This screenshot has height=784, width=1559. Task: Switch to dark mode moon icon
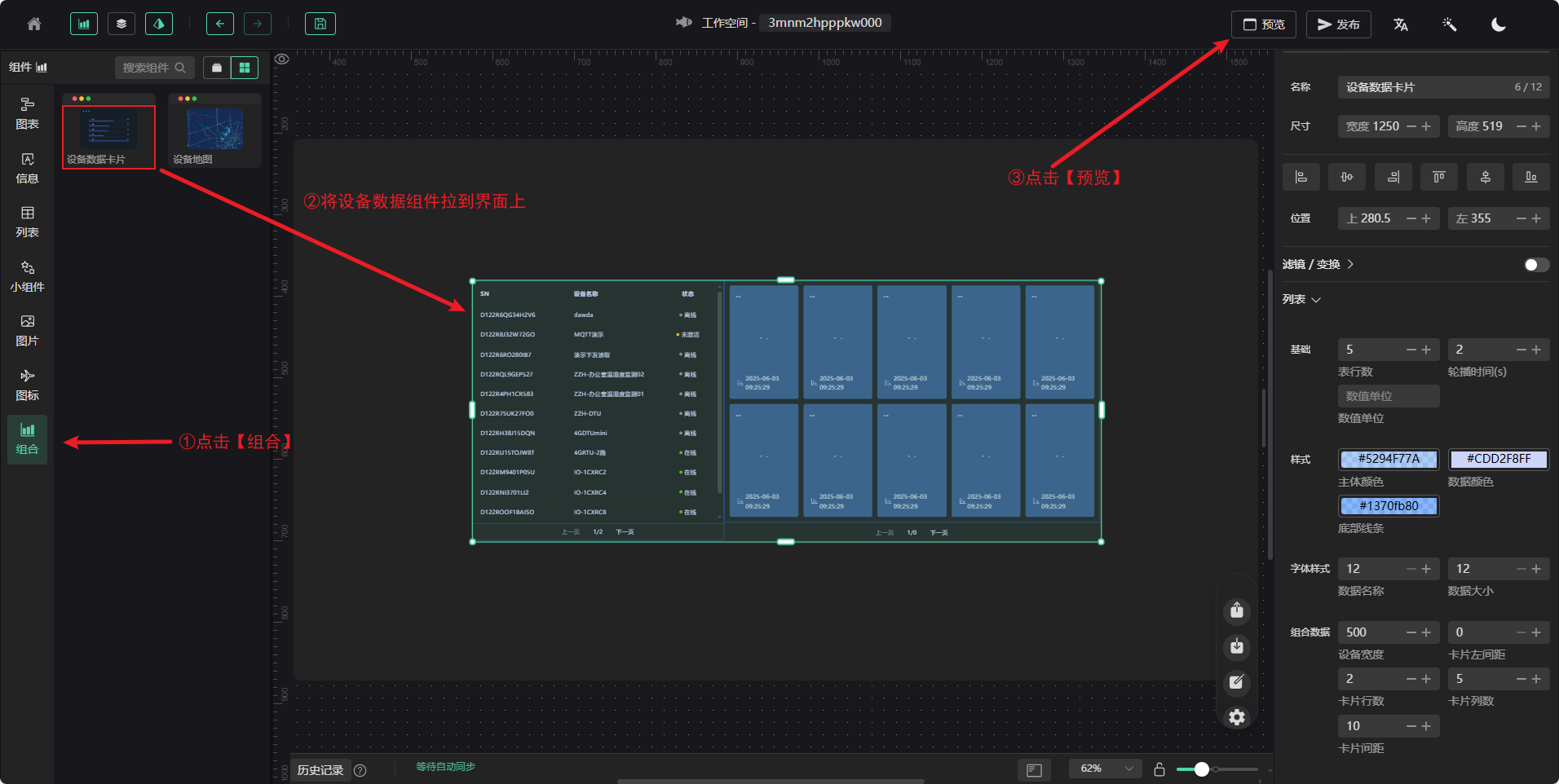1498,24
